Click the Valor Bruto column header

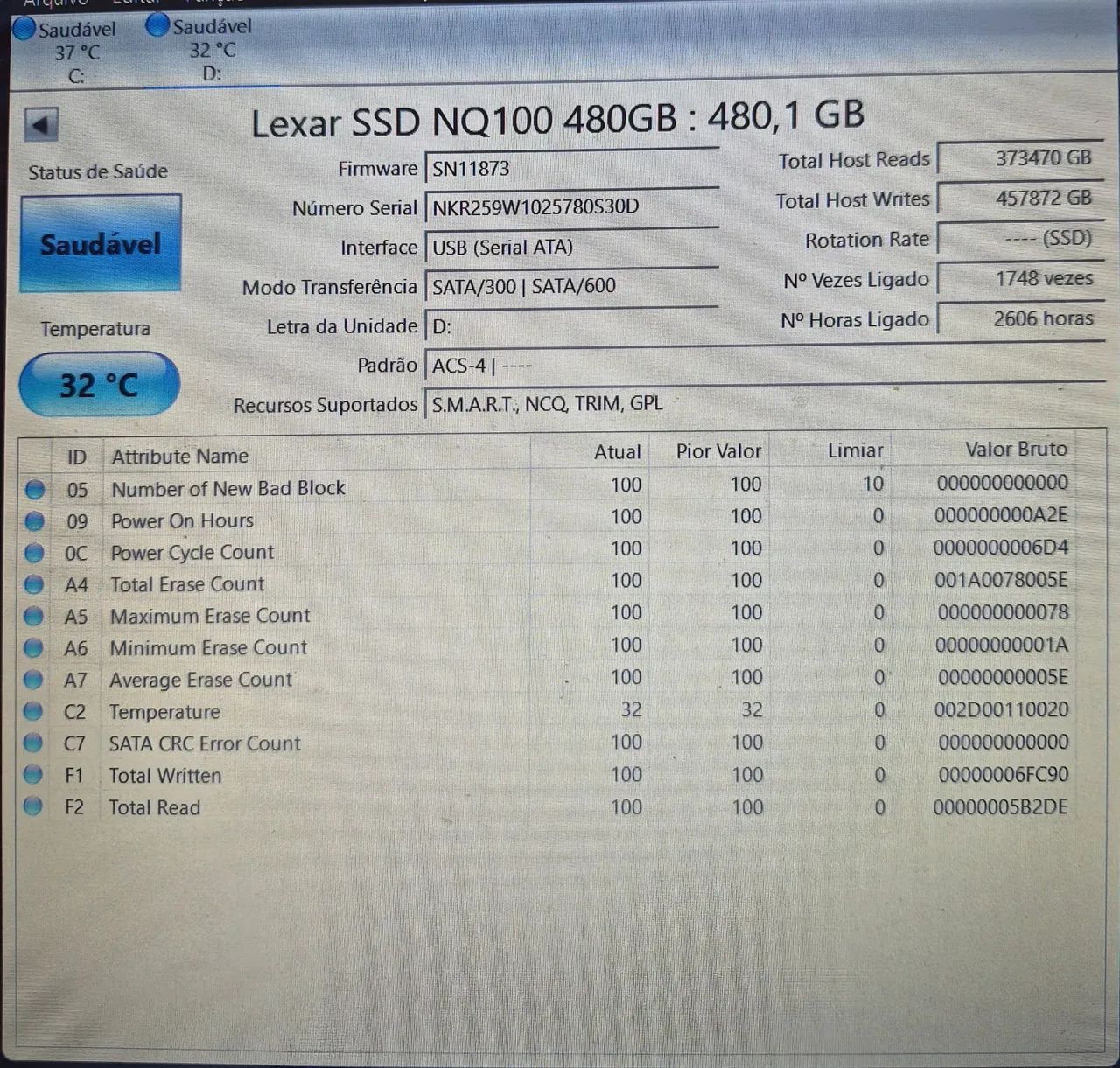[1016, 450]
